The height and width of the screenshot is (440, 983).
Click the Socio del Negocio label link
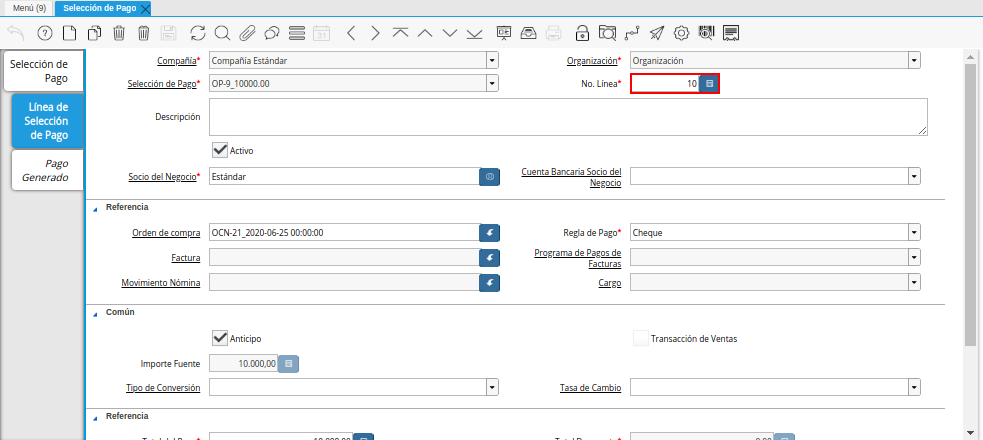click(x=164, y=176)
